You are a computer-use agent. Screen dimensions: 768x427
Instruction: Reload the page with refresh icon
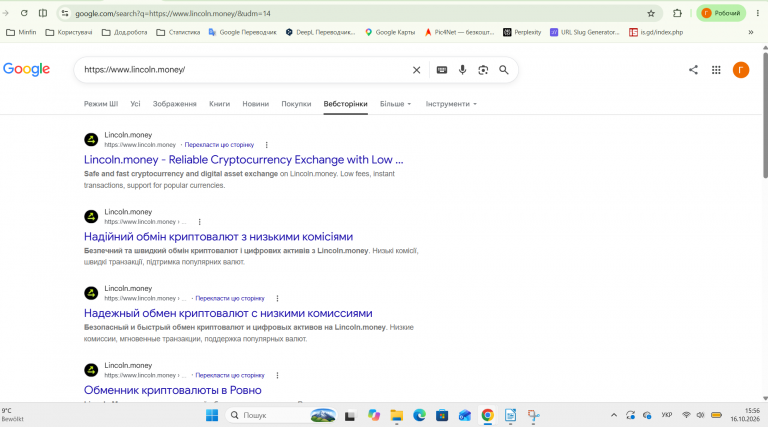click(x=24, y=13)
